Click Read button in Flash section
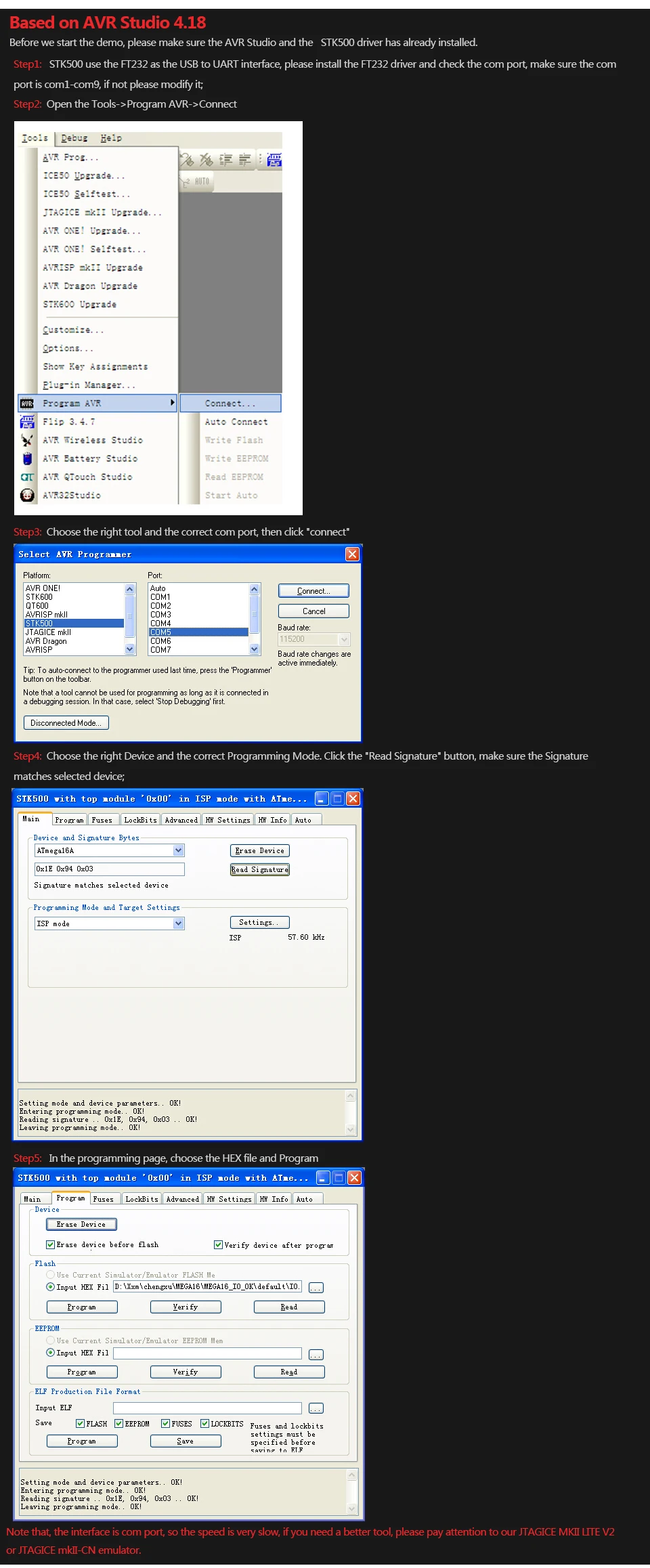This screenshot has height=1568, width=650. click(x=289, y=1307)
